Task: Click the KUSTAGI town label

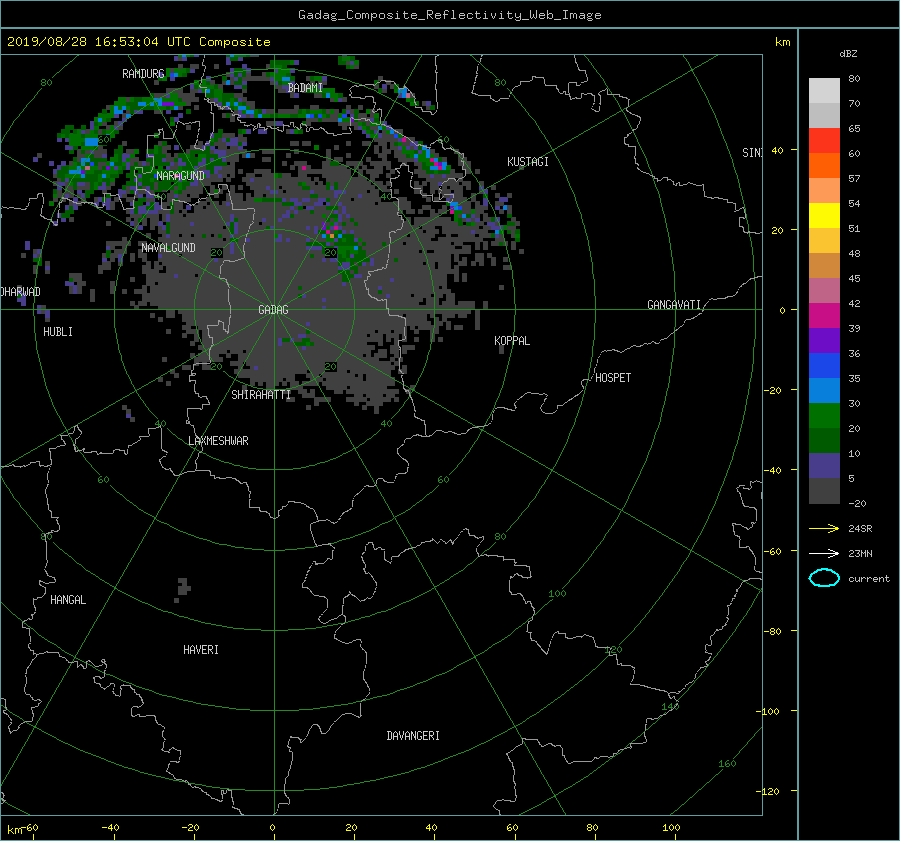Action: (527, 162)
